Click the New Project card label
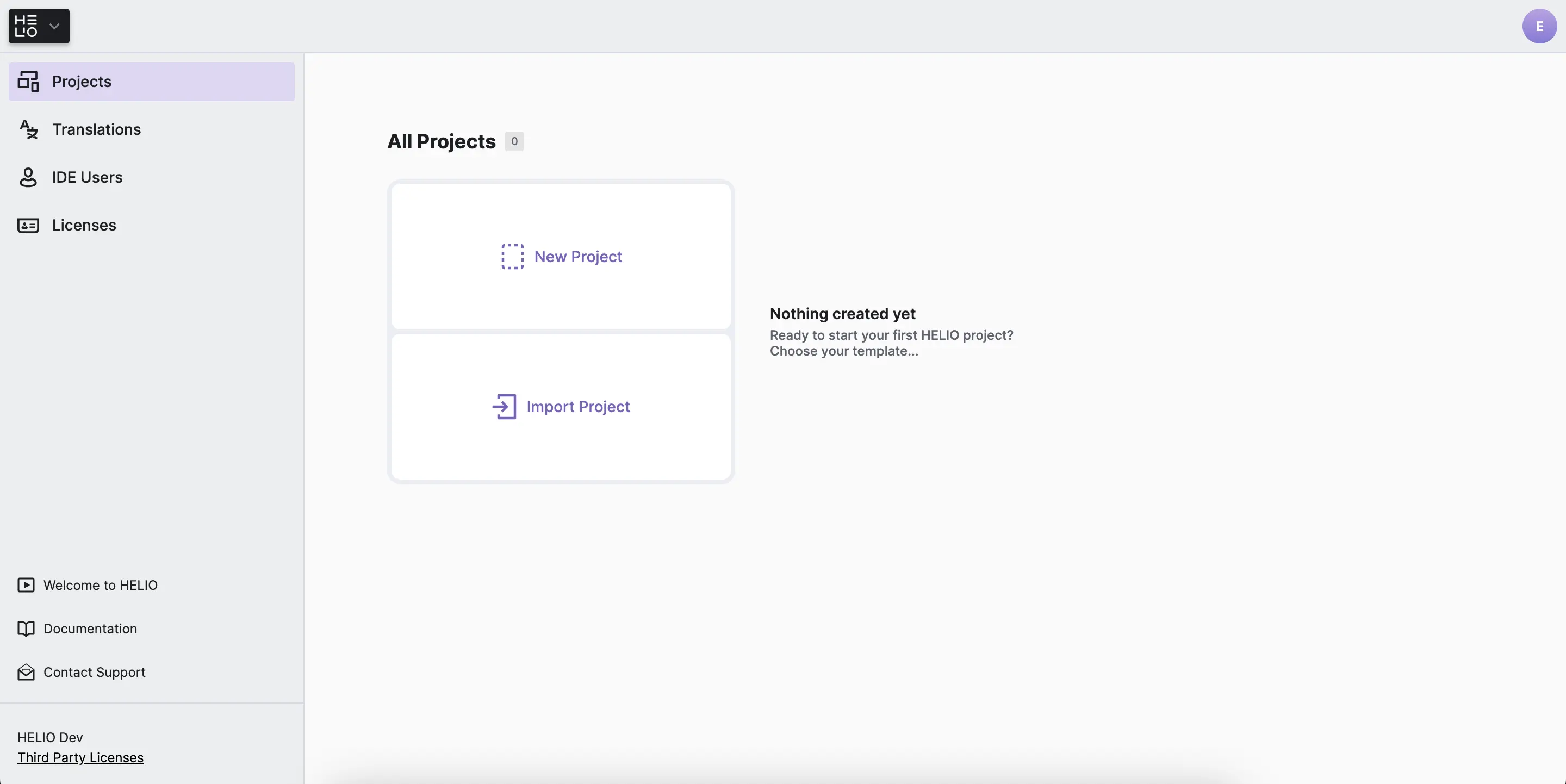Viewport: 1566px width, 784px height. pos(578,257)
